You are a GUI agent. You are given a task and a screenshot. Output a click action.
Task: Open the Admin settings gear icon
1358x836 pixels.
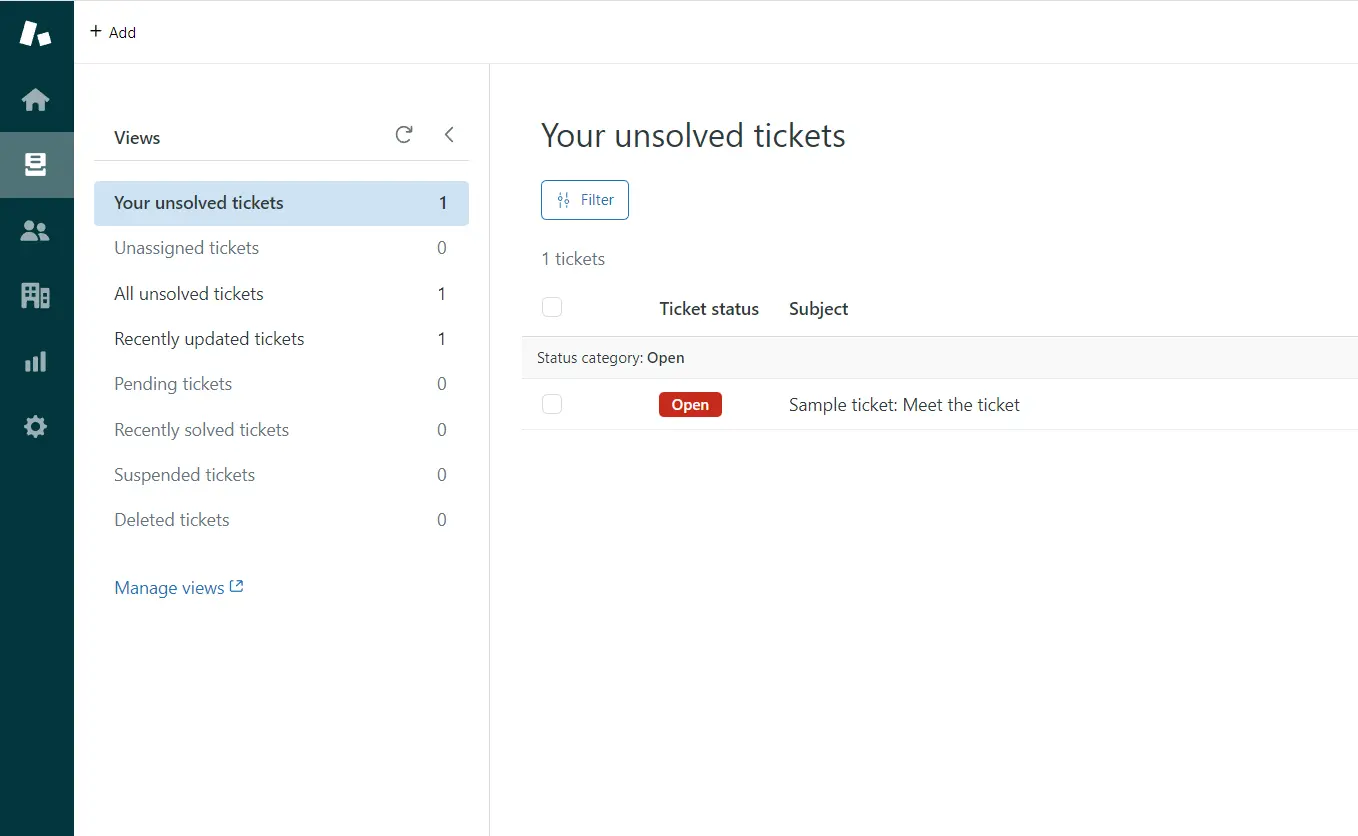pos(35,427)
